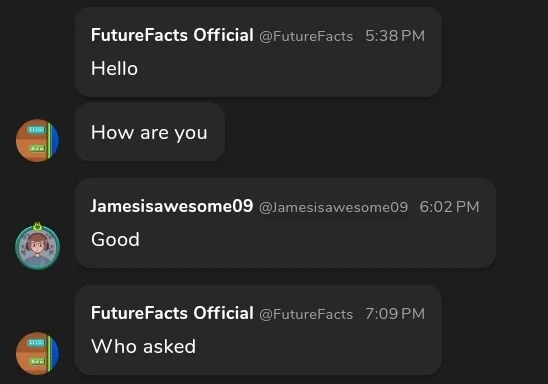Click the 5:38 PM timestamp
This screenshot has width=548, height=384.
point(395,36)
